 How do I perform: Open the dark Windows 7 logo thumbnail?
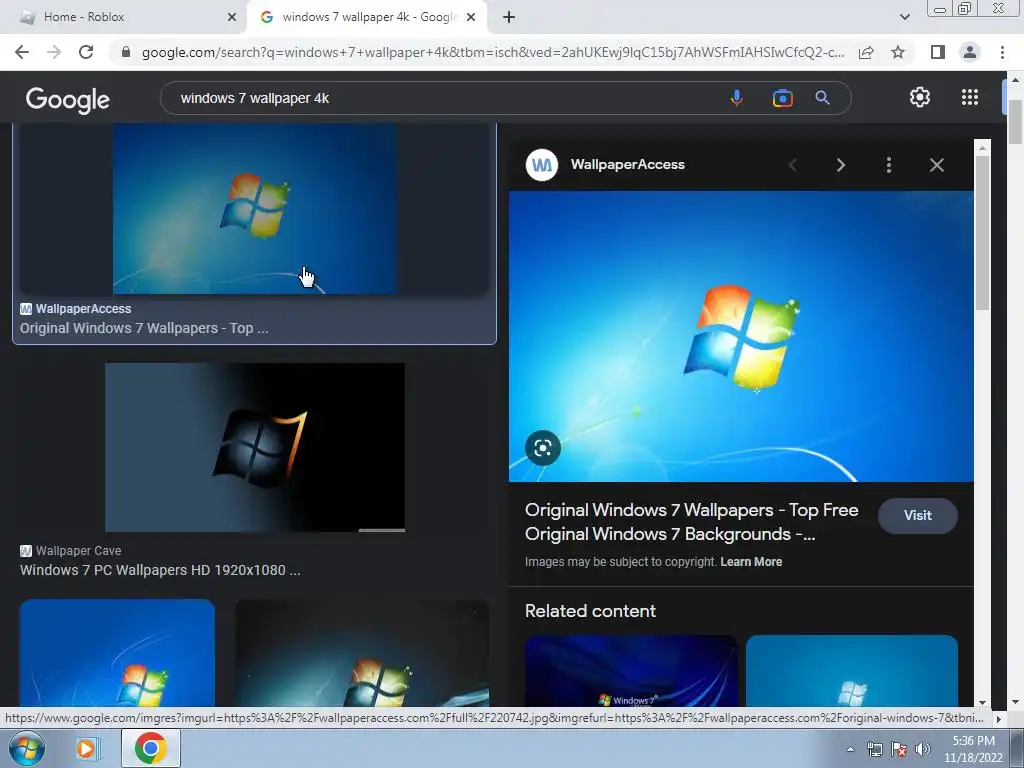click(255, 447)
